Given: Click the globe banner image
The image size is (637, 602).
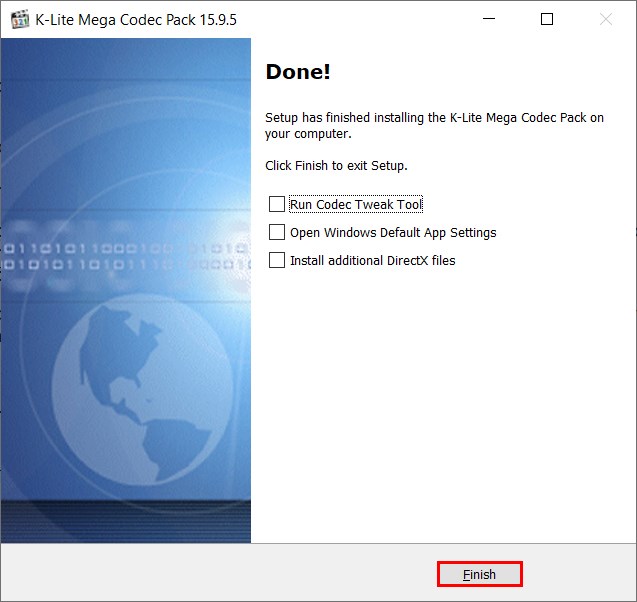Looking at the screenshot, I should (x=126, y=290).
